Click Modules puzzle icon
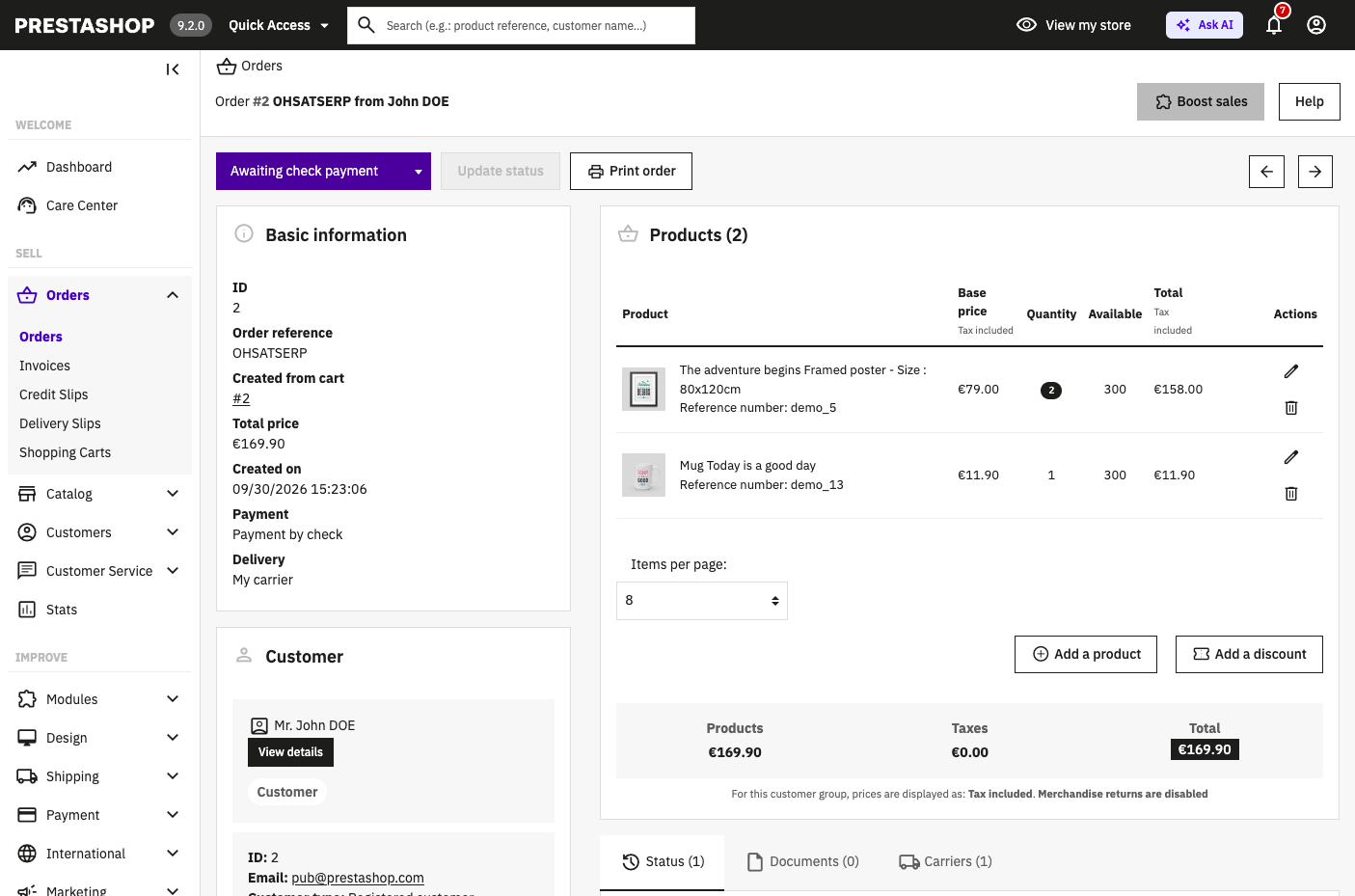The height and width of the screenshot is (896, 1355). click(x=27, y=699)
